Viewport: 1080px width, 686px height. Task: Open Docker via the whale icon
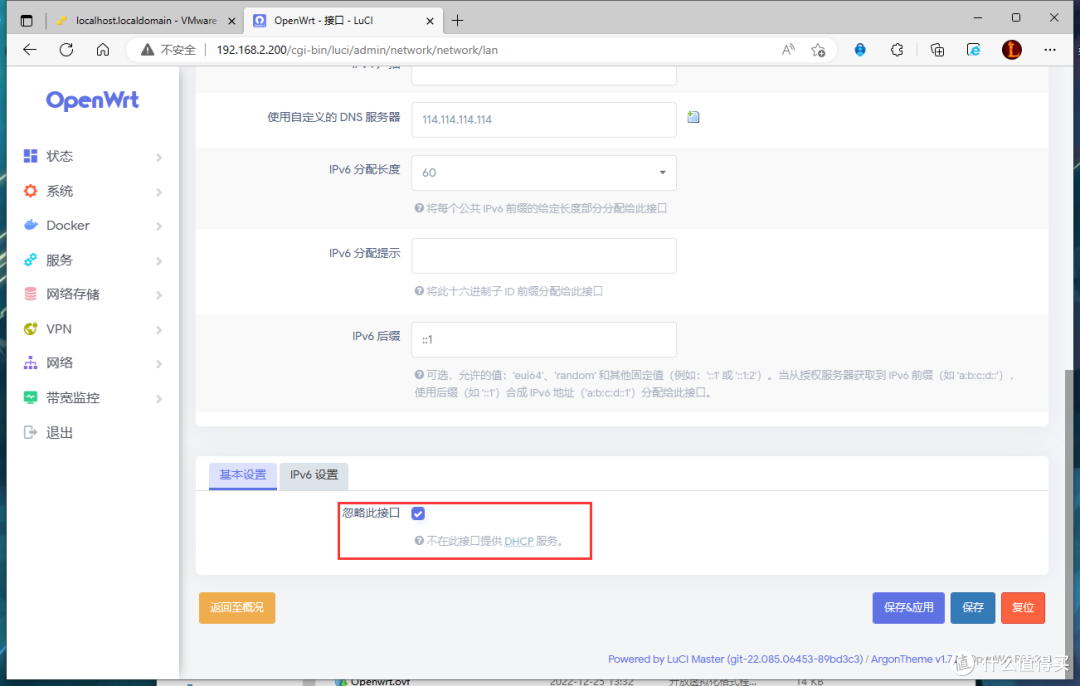coord(33,225)
